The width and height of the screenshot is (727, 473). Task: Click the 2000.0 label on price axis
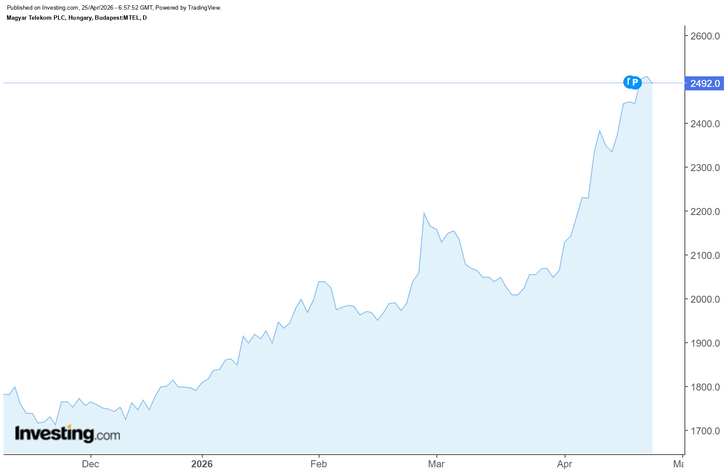point(705,299)
